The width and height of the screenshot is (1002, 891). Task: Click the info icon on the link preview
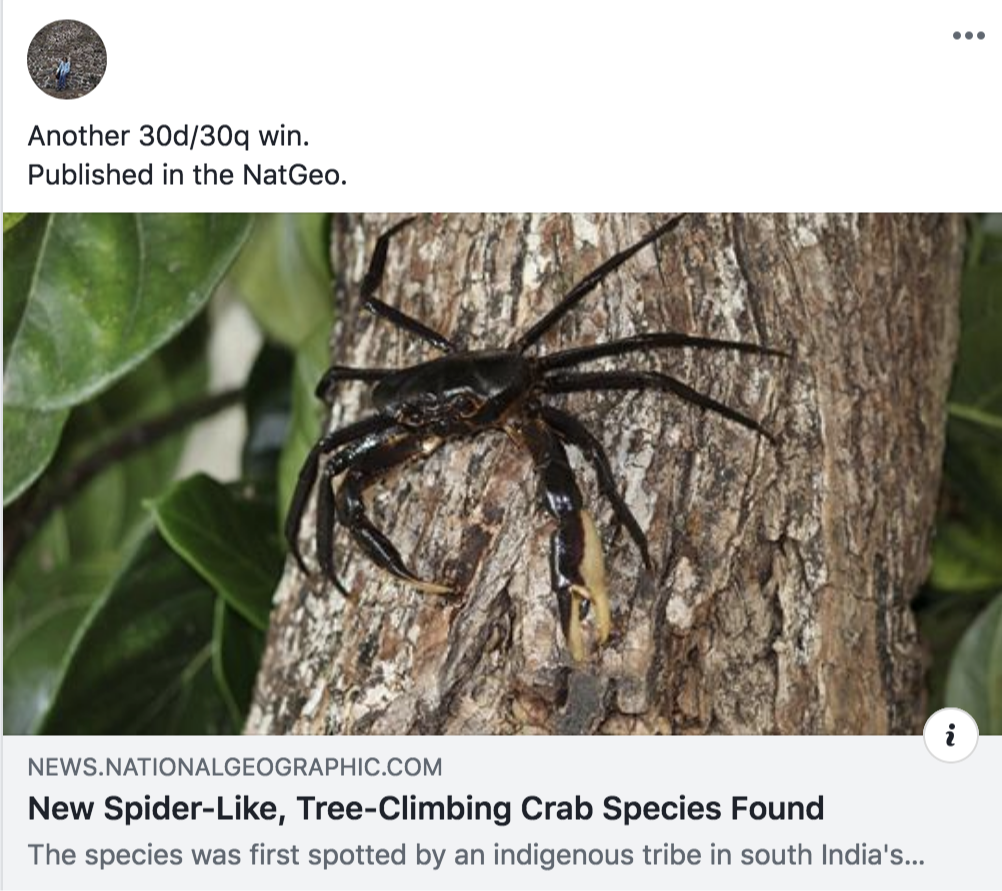point(949,737)
